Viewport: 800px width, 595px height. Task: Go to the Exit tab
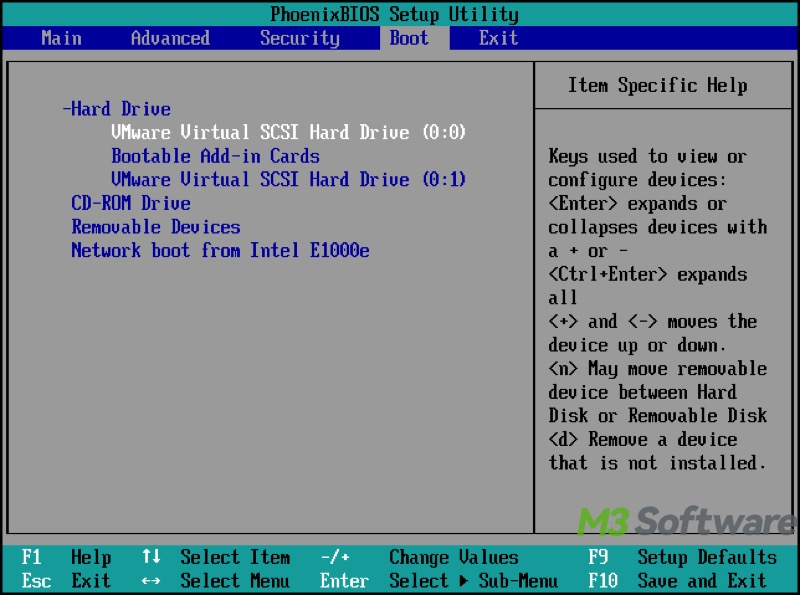[498, 38]
